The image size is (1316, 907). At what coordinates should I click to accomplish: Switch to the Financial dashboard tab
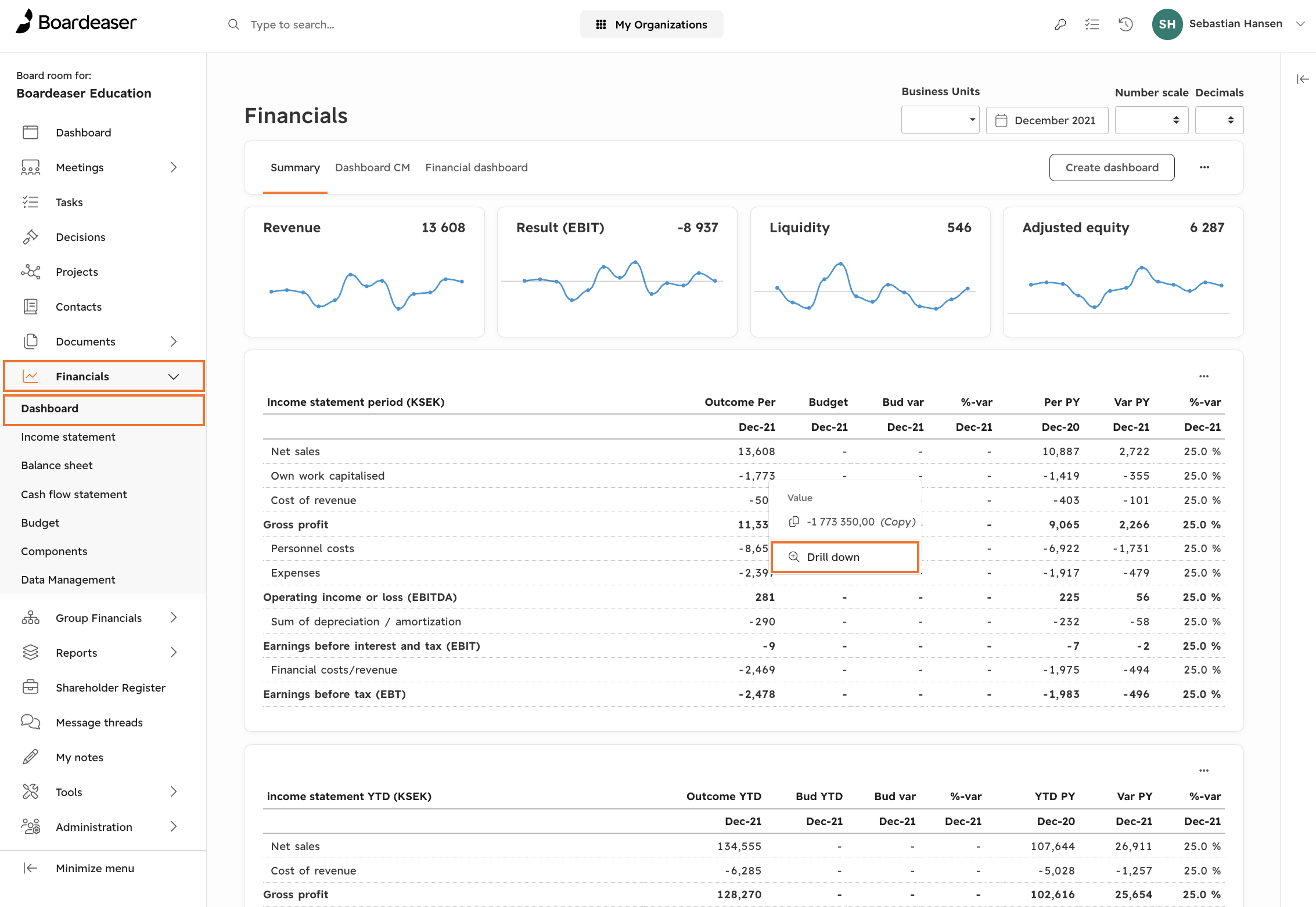[476, 168]
